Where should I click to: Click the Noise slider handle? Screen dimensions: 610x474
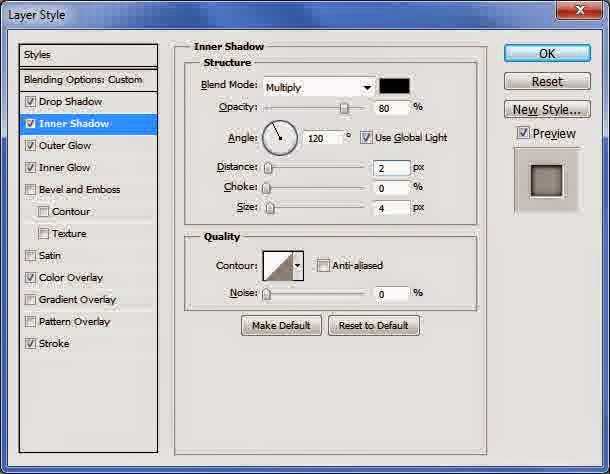(x=266, y=294)
